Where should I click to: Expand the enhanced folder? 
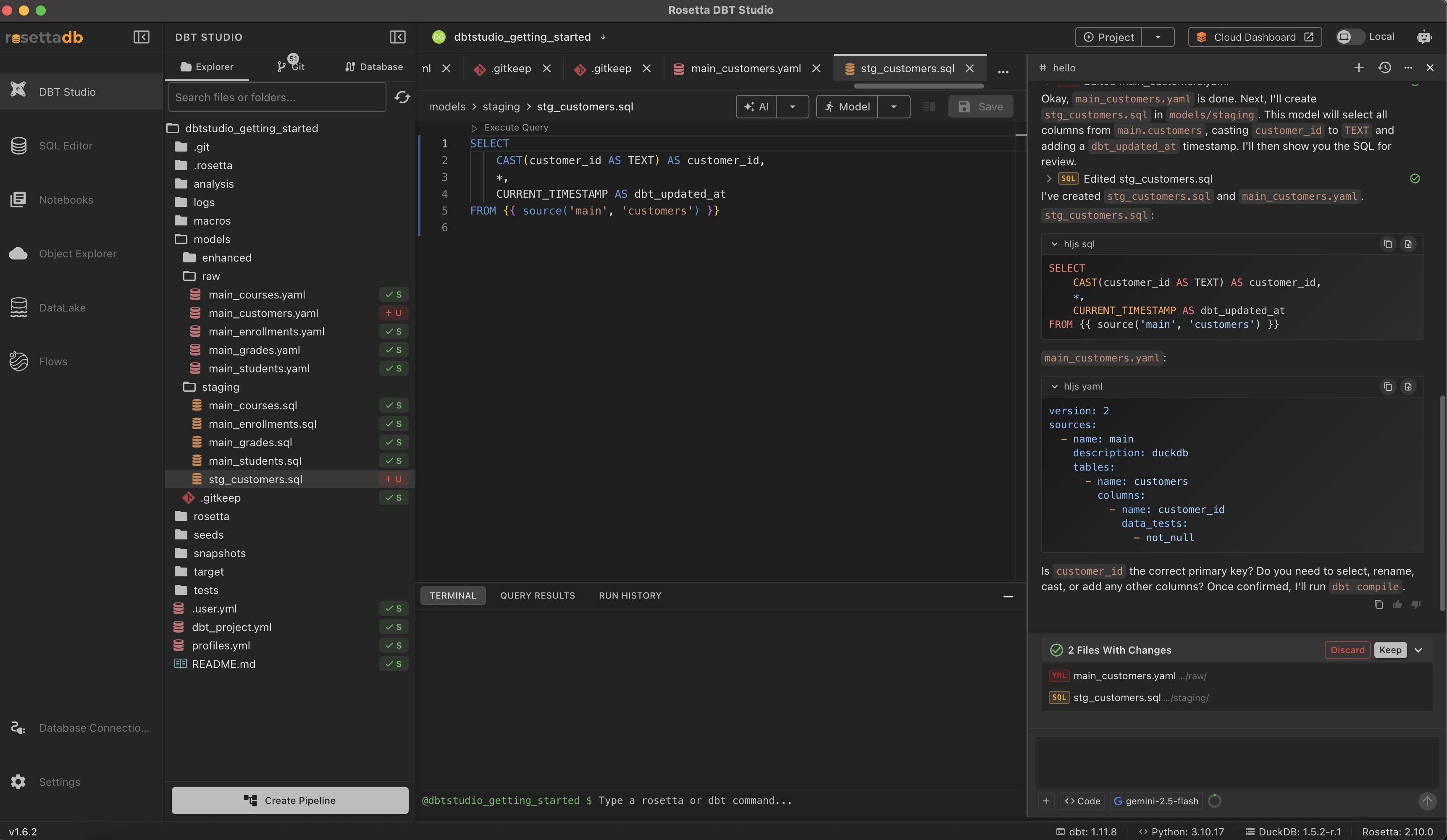click(x=226, y=258)
